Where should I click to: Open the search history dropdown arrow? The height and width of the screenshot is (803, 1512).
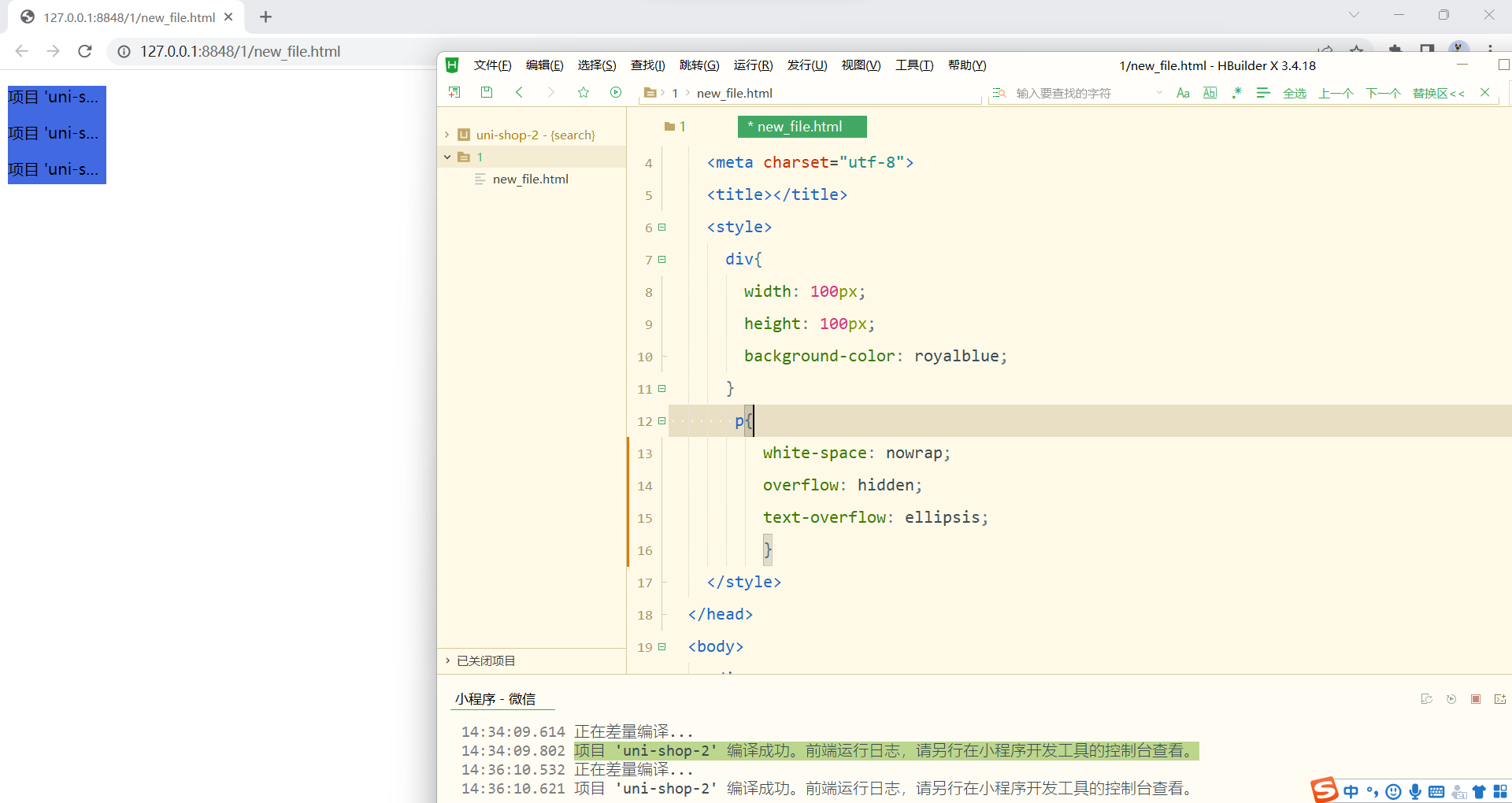1159,93
